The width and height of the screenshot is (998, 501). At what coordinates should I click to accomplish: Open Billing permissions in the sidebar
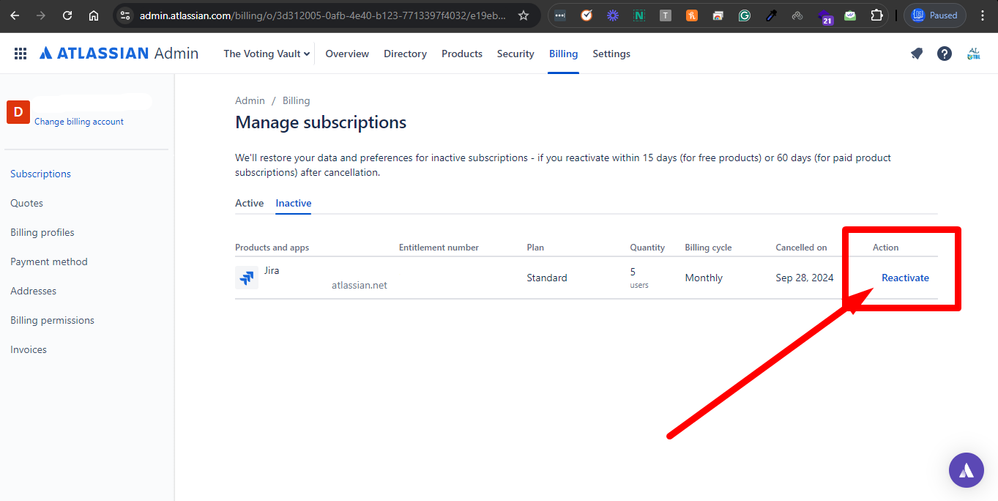(x=52, y=320)
